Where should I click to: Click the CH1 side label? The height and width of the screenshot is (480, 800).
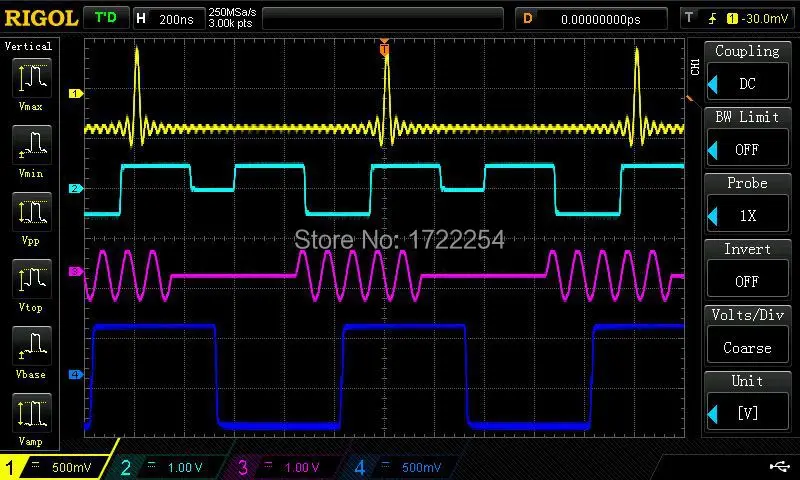click(x=695, y=66)
